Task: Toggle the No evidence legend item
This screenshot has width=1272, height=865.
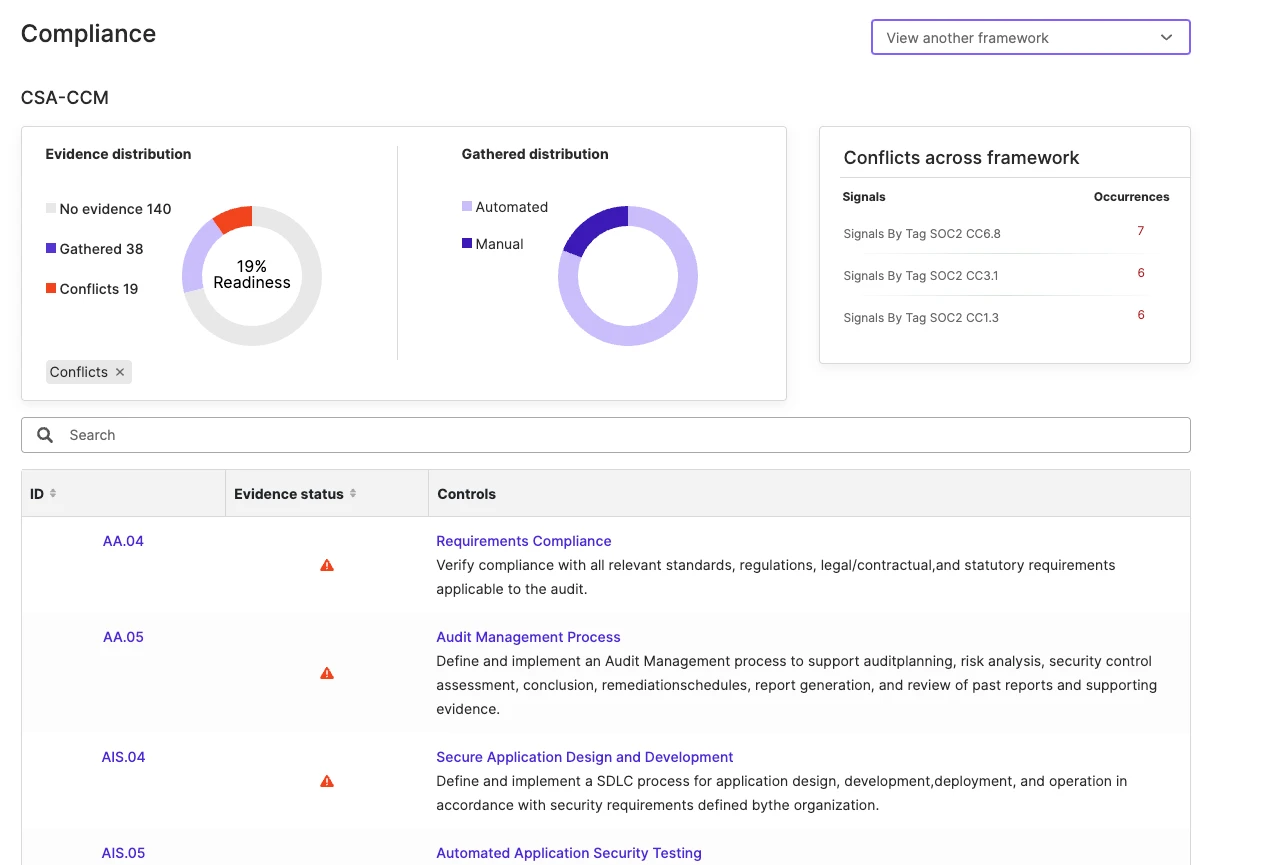Action: pyautogui.click(x=109, y=209)
